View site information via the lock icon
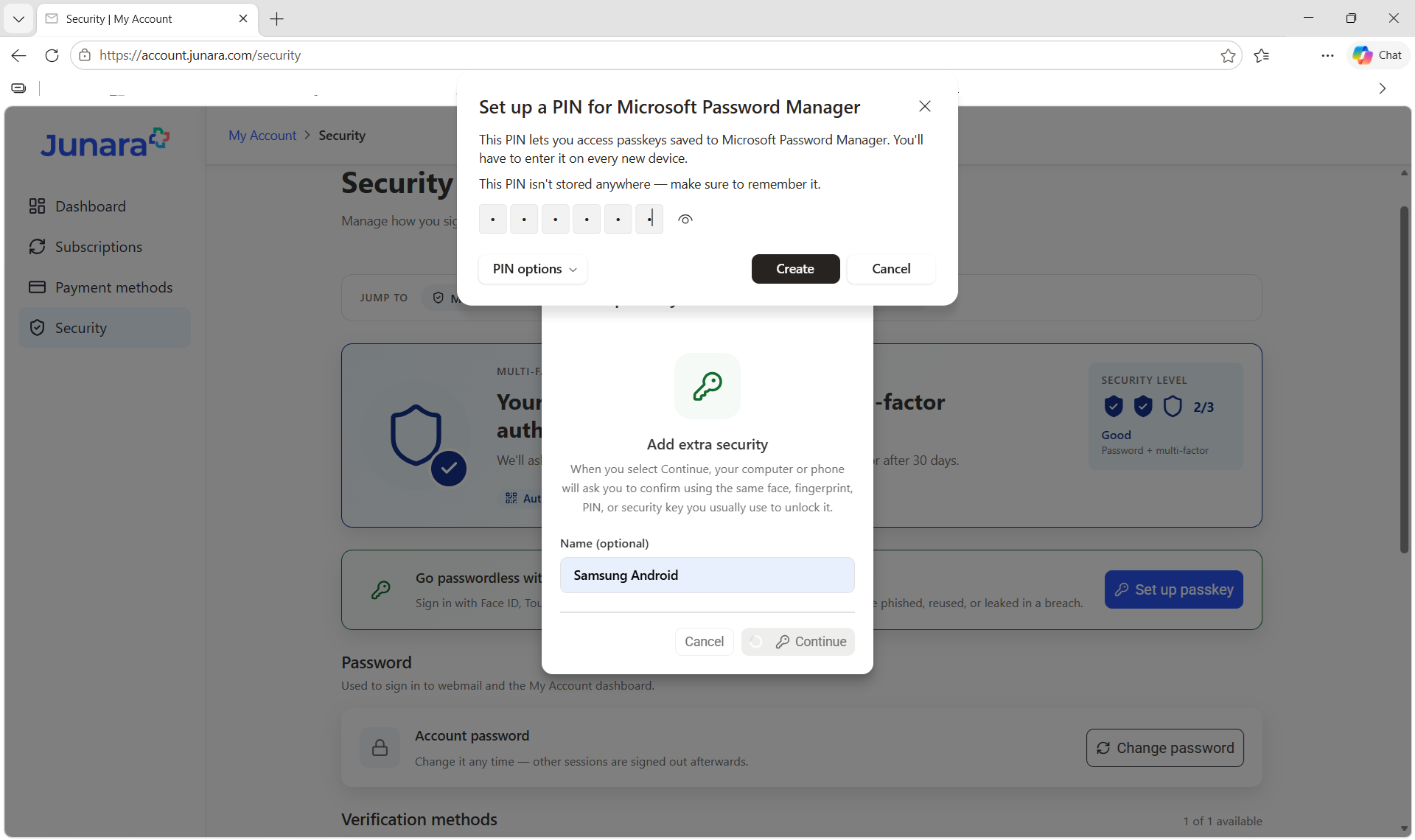 [85, 55]
